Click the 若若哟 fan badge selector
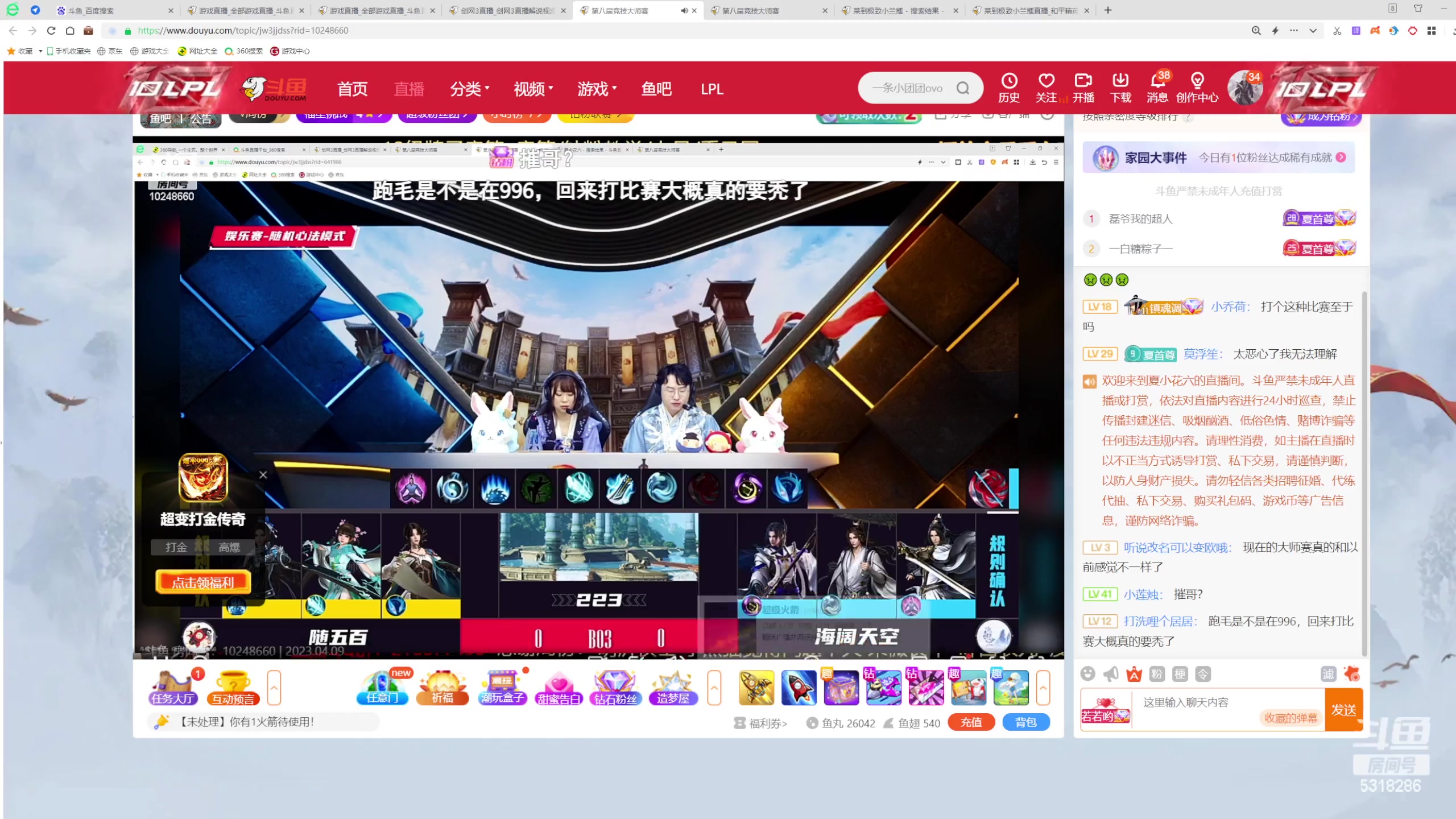This screenshot has width=1456, height=819. (x=1106, y=710)
